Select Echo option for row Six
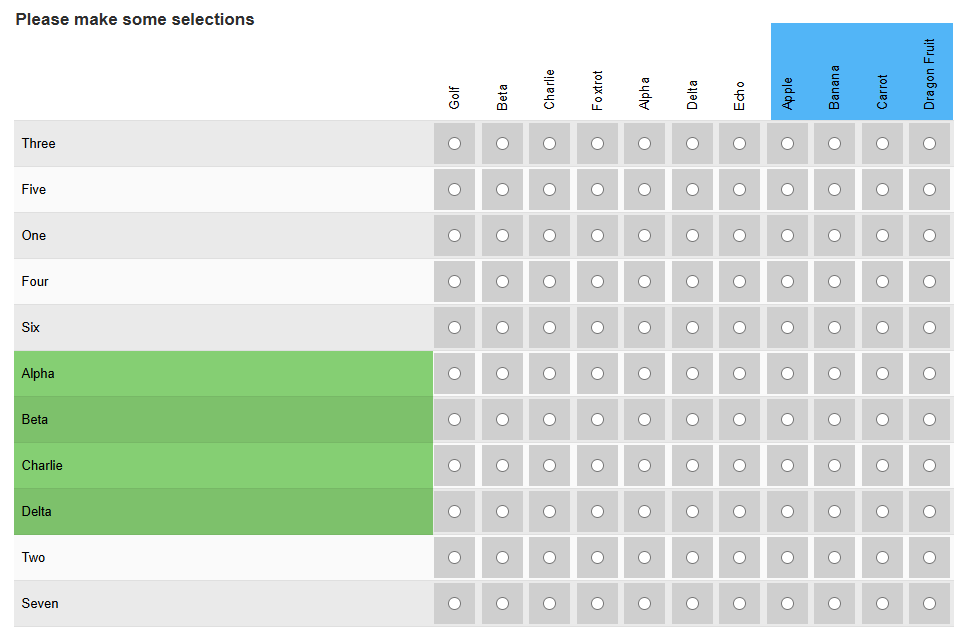 tap(740, 328)
